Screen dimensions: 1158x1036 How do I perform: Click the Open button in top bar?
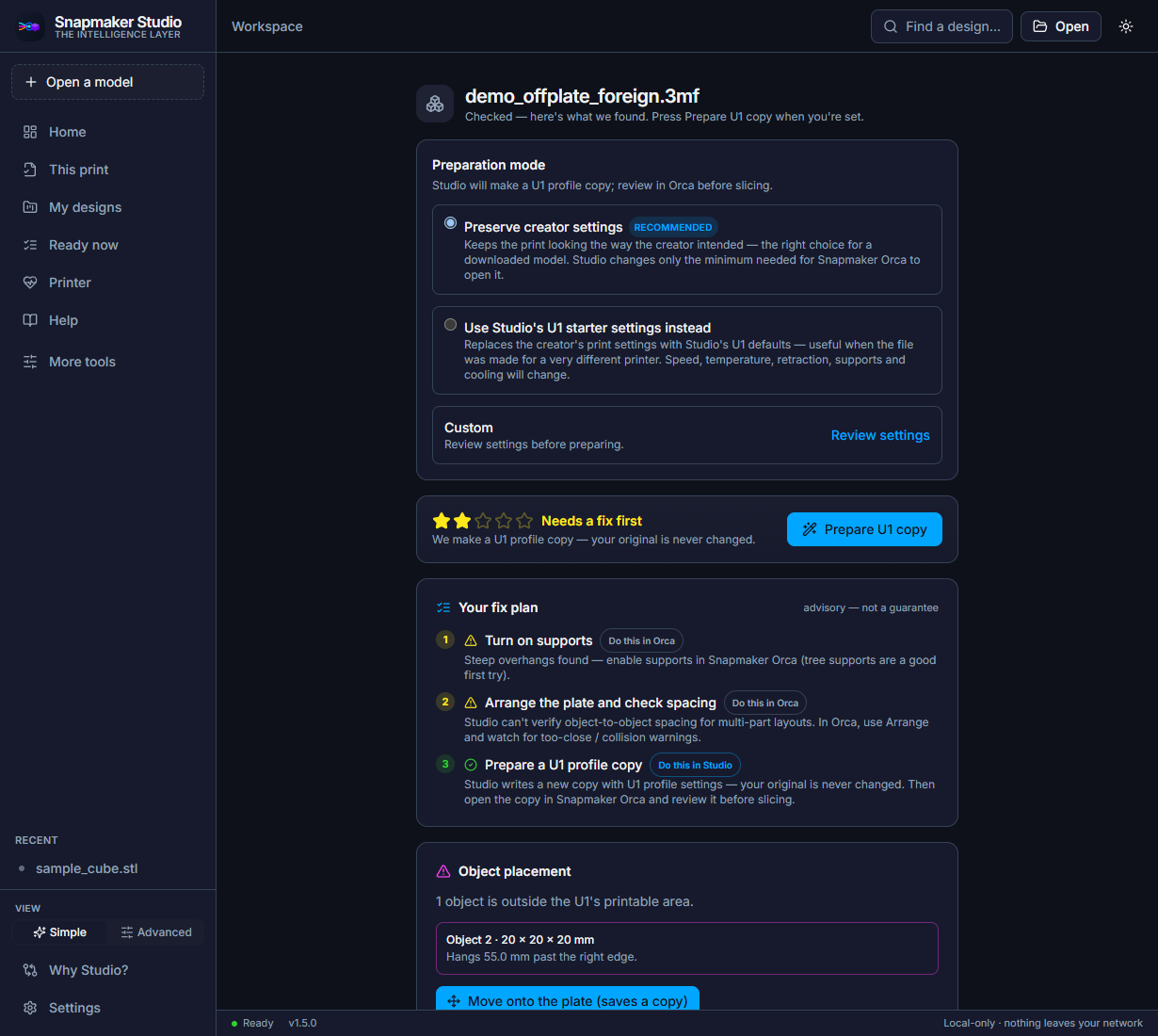(x=1061, y=26)
